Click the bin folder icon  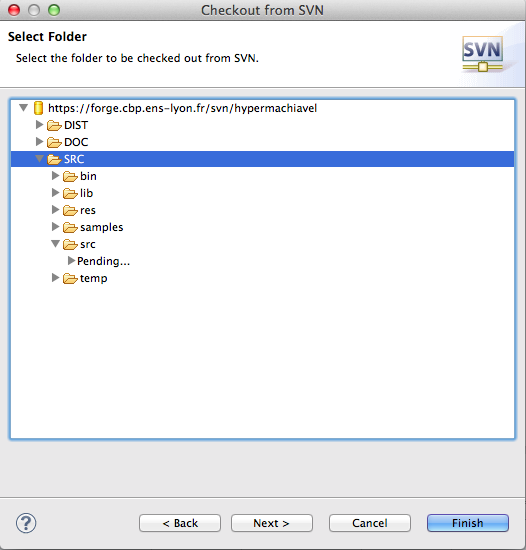[70, 176]
